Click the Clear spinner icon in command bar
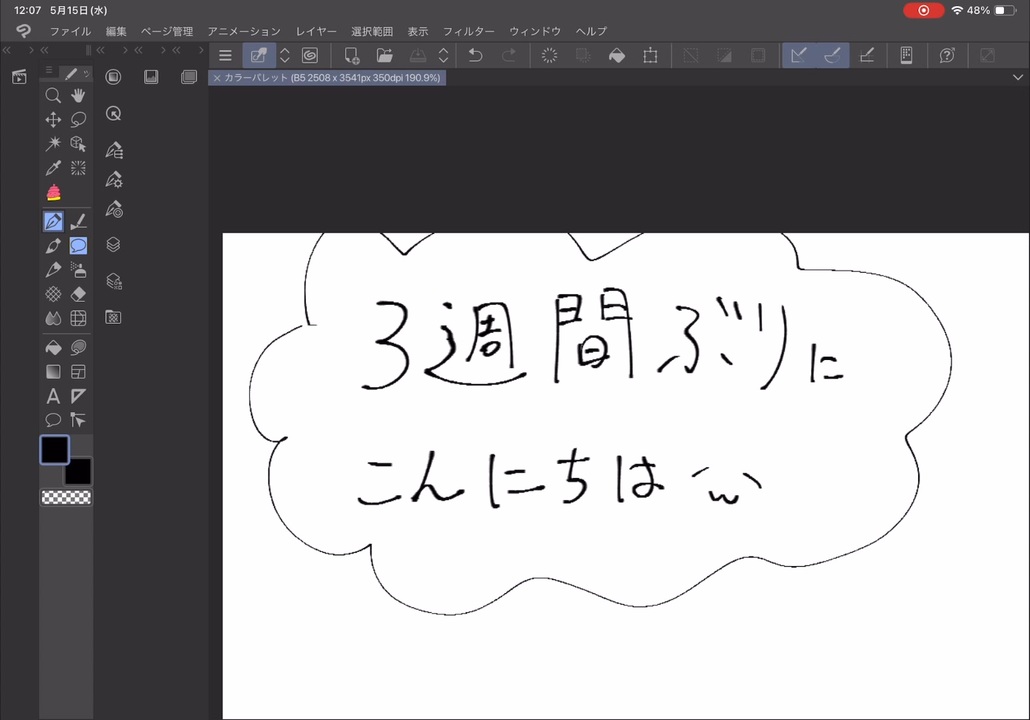This screenshot has height=720, width=1030. (x=549, y=56)
